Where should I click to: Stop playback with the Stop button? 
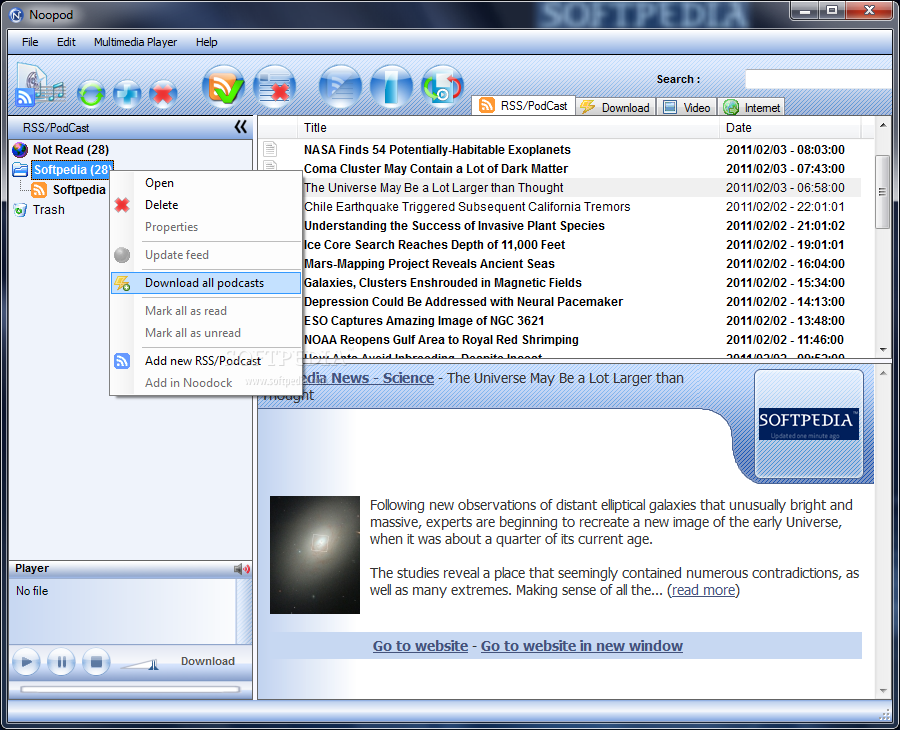(x=96, y=662)
